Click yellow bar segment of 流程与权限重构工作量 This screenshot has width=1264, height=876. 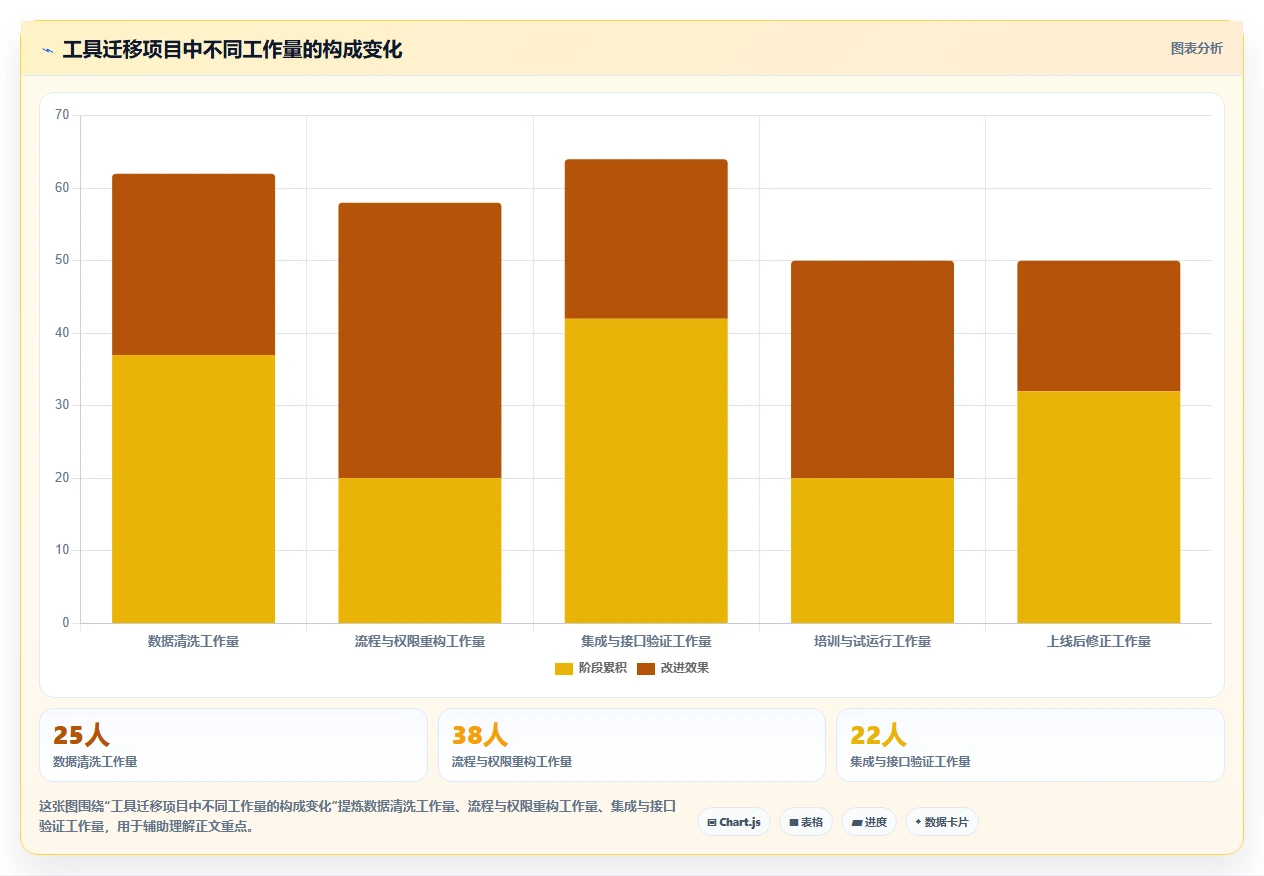click(420, 550)
